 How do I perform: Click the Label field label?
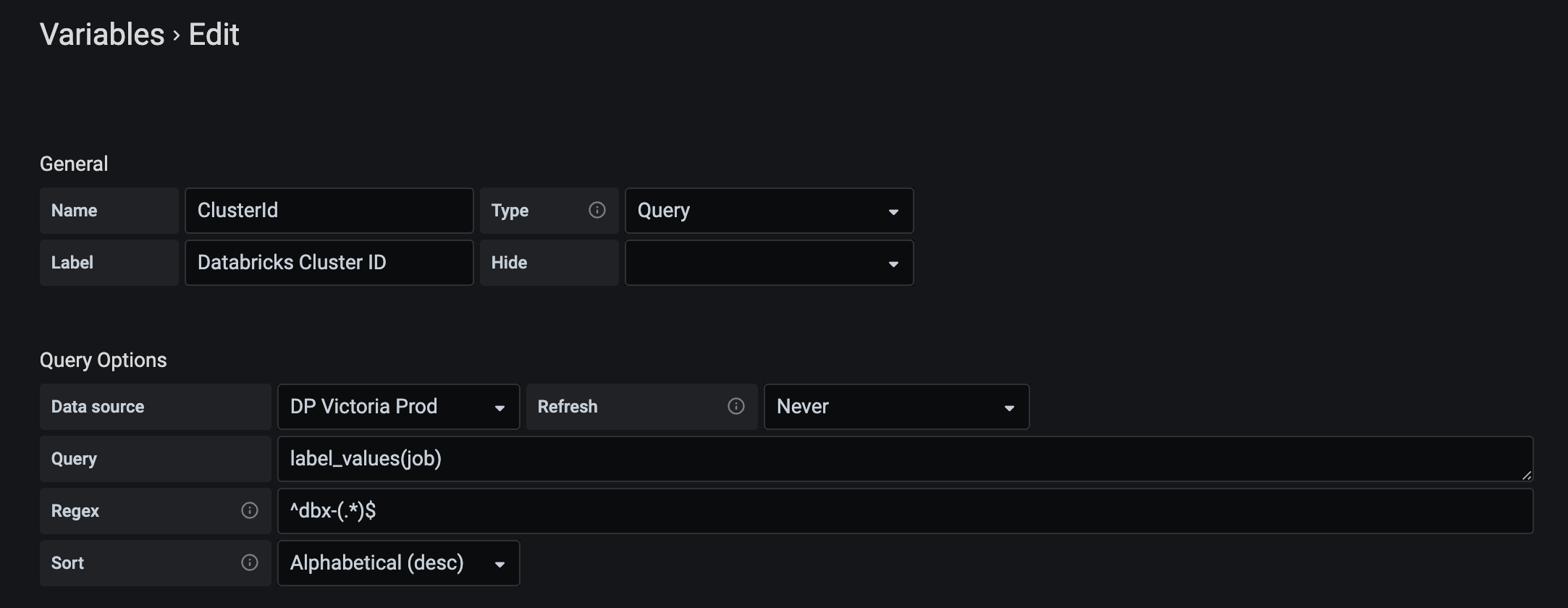(x=72, y=263)
